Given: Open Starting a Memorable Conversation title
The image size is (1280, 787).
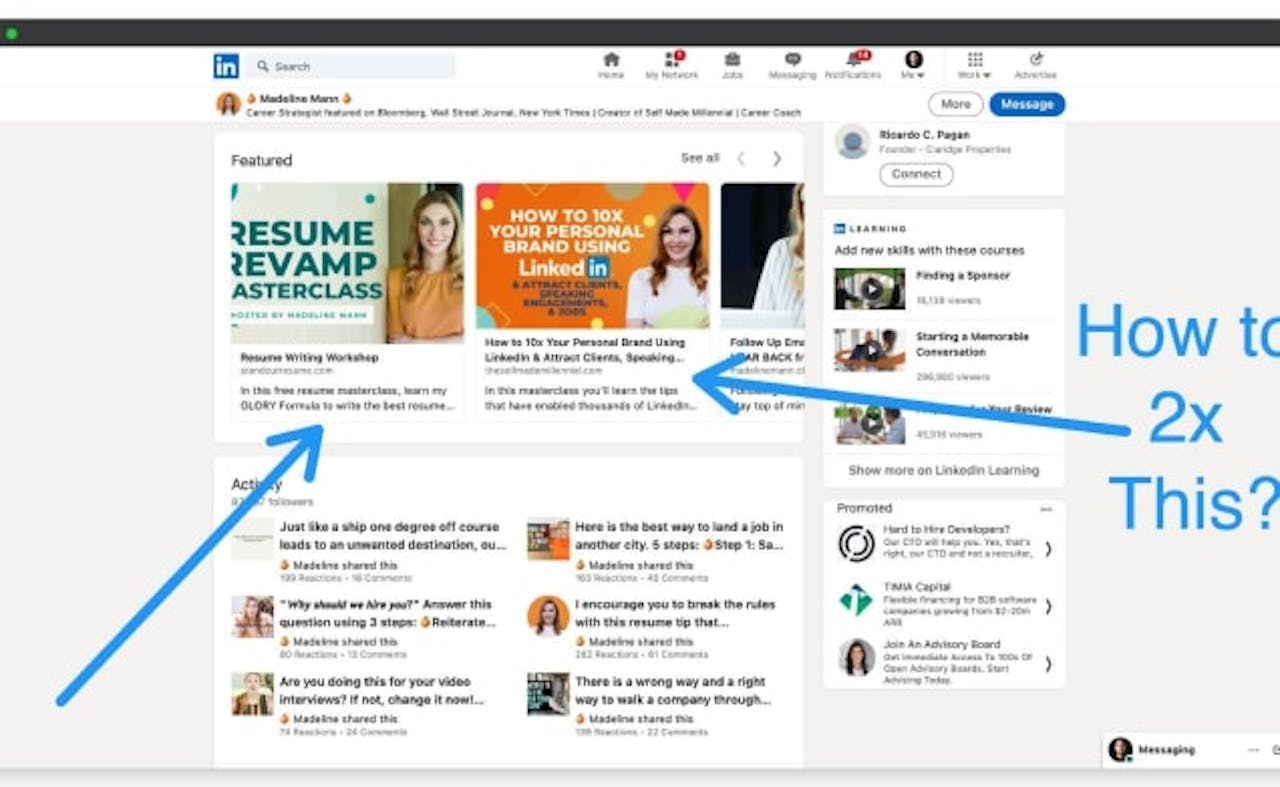Looking at the screenshot, I should click(972, 344).
